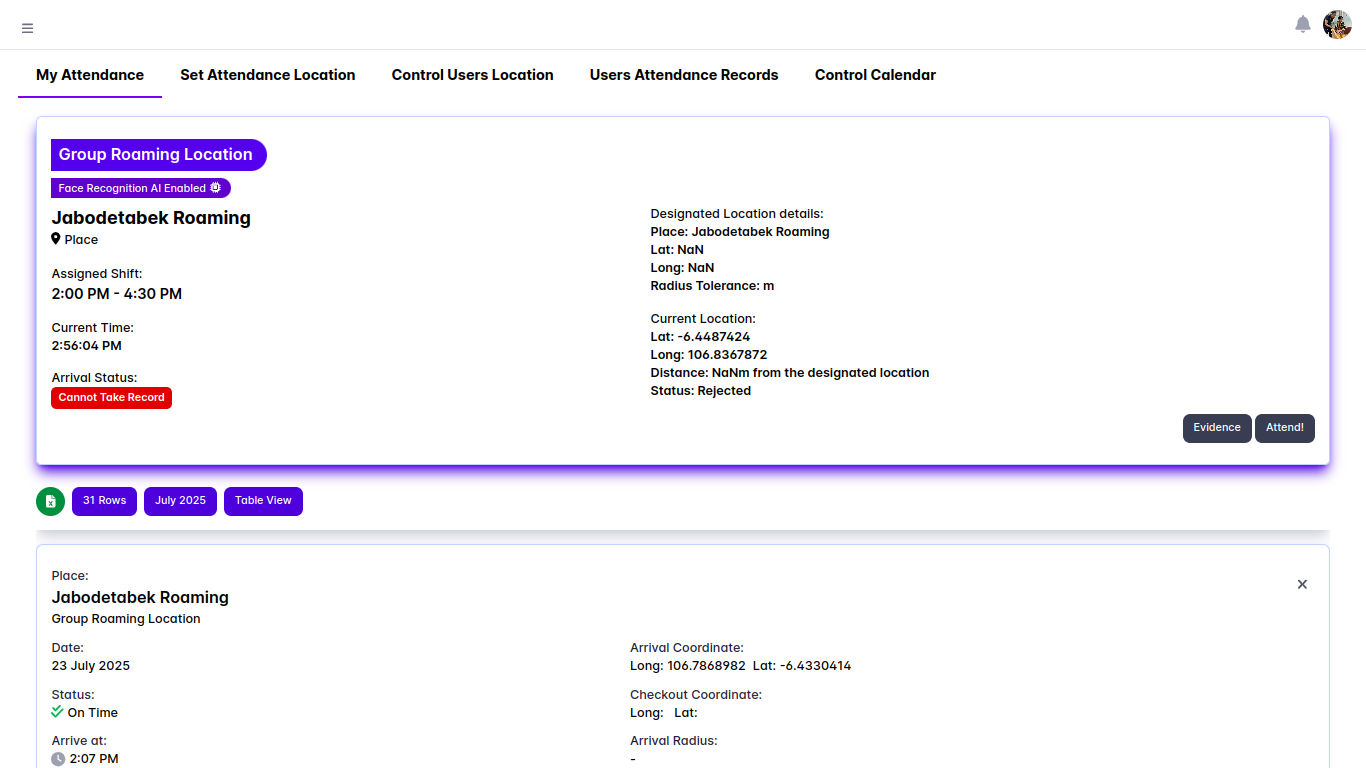Open the July 2025 month picker
1366x768 pixels.
[180, 501]
